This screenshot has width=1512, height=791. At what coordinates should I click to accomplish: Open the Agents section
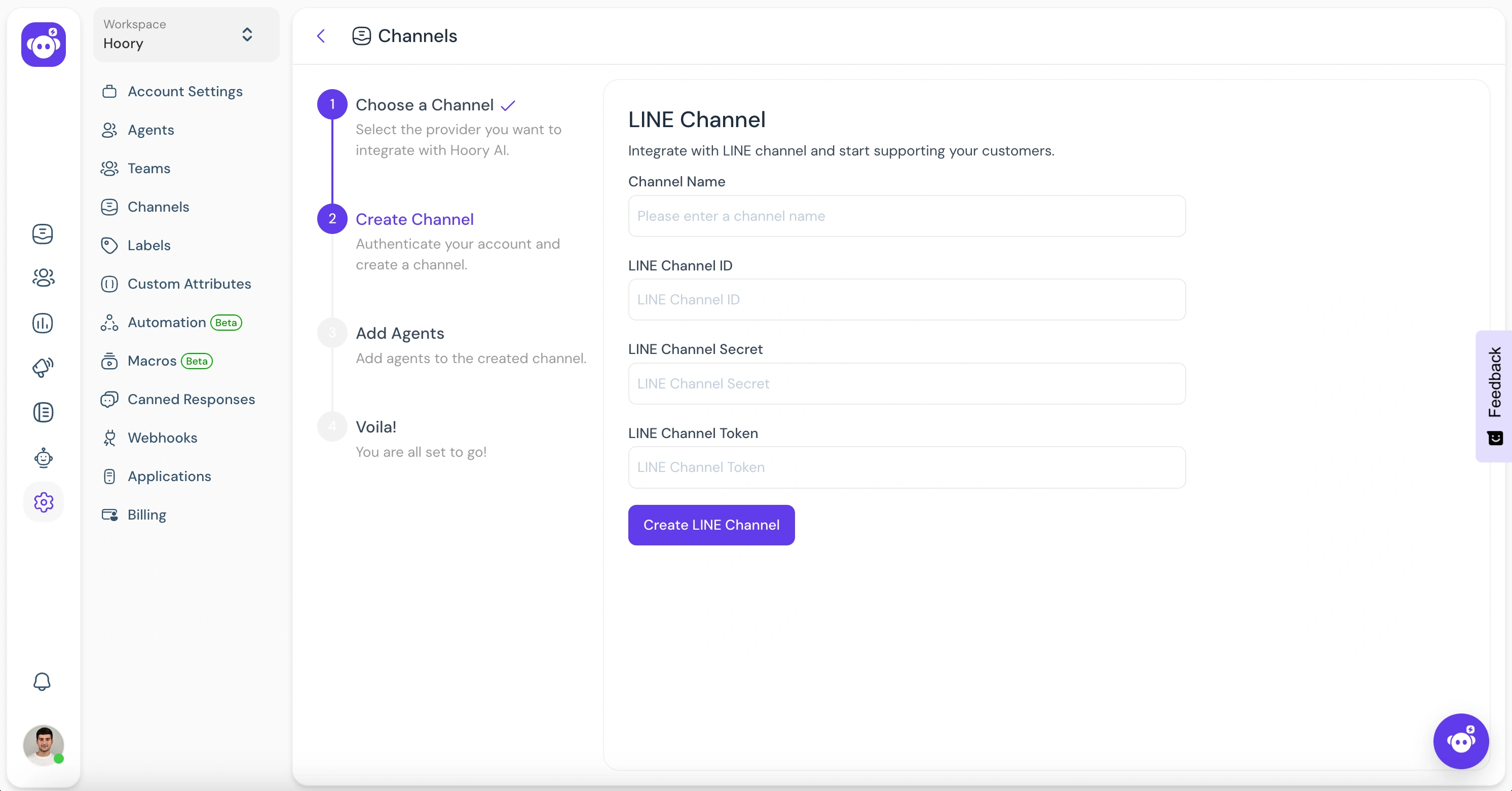151,129
